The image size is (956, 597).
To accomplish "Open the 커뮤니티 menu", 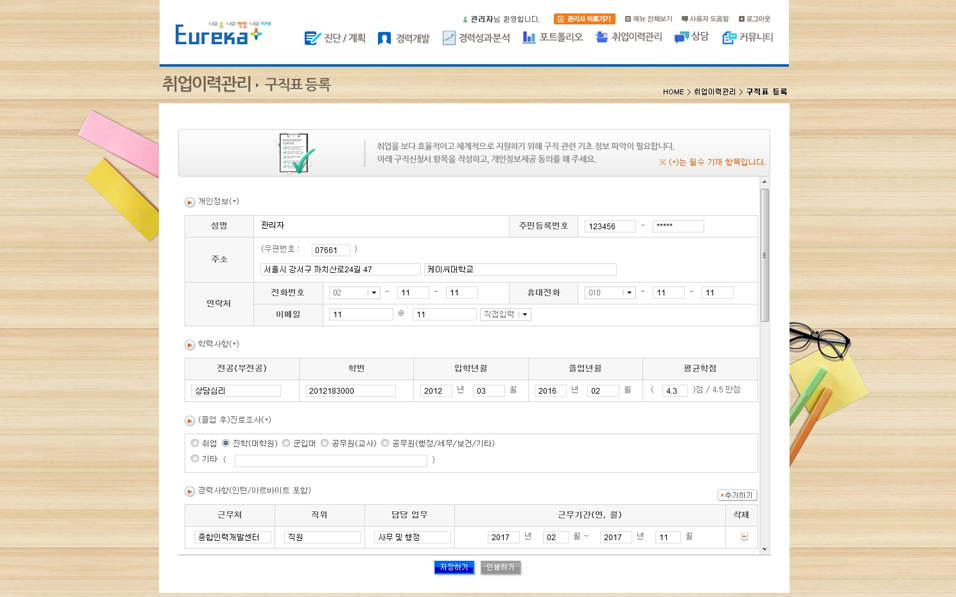I will tap(756, 37).
